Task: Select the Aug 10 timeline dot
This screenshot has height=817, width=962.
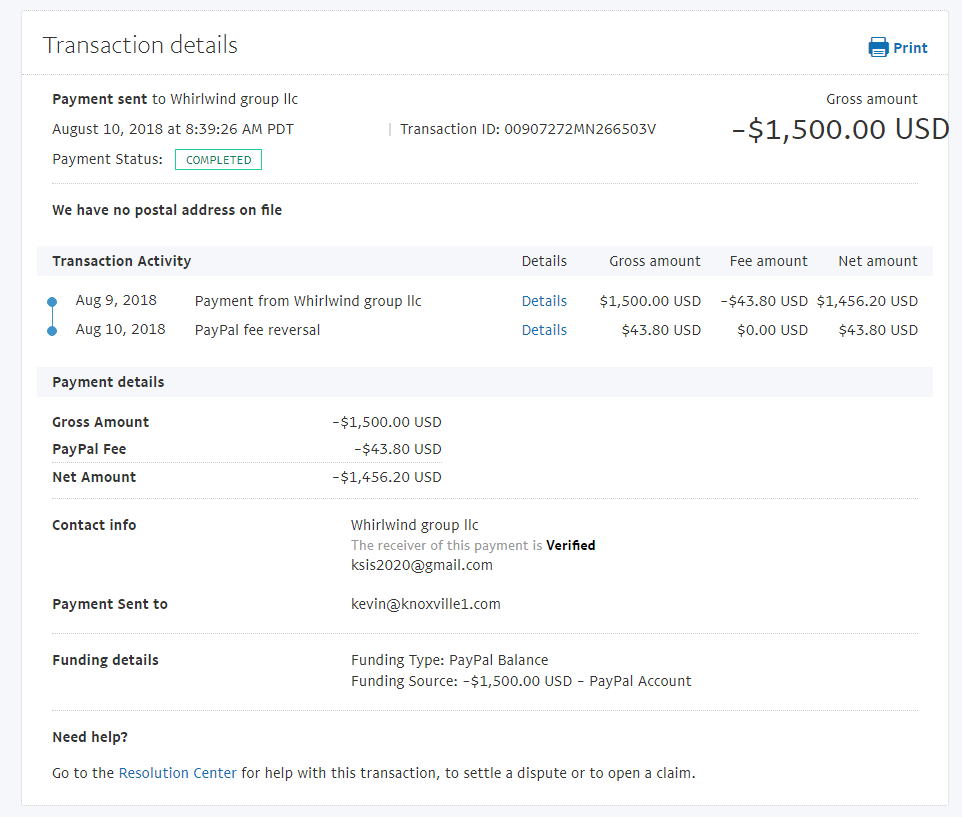Action: (x=52, y=330)
